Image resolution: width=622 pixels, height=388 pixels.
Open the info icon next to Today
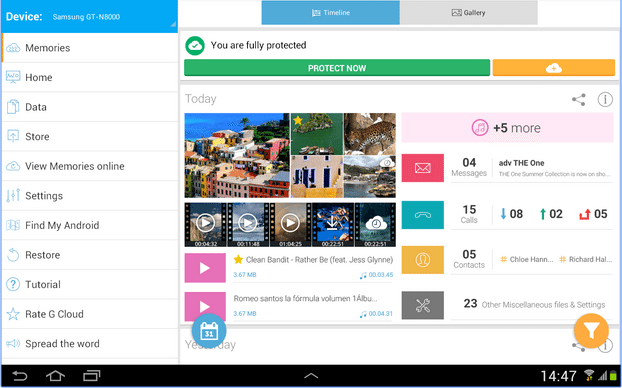(x=605, y=100)
